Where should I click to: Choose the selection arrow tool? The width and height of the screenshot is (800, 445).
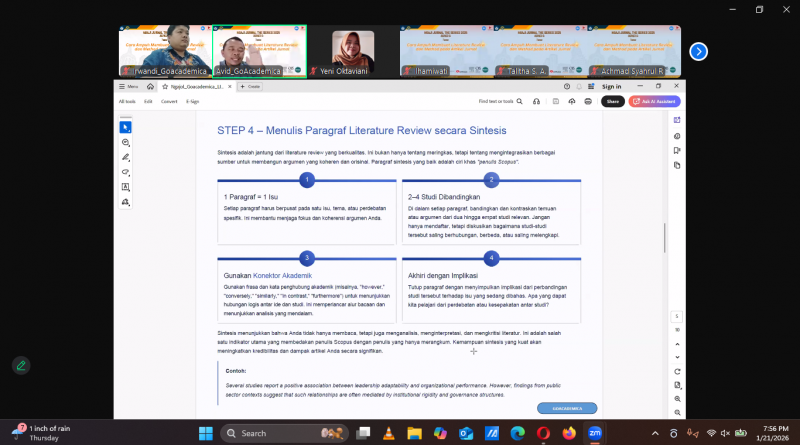(125, 127)
